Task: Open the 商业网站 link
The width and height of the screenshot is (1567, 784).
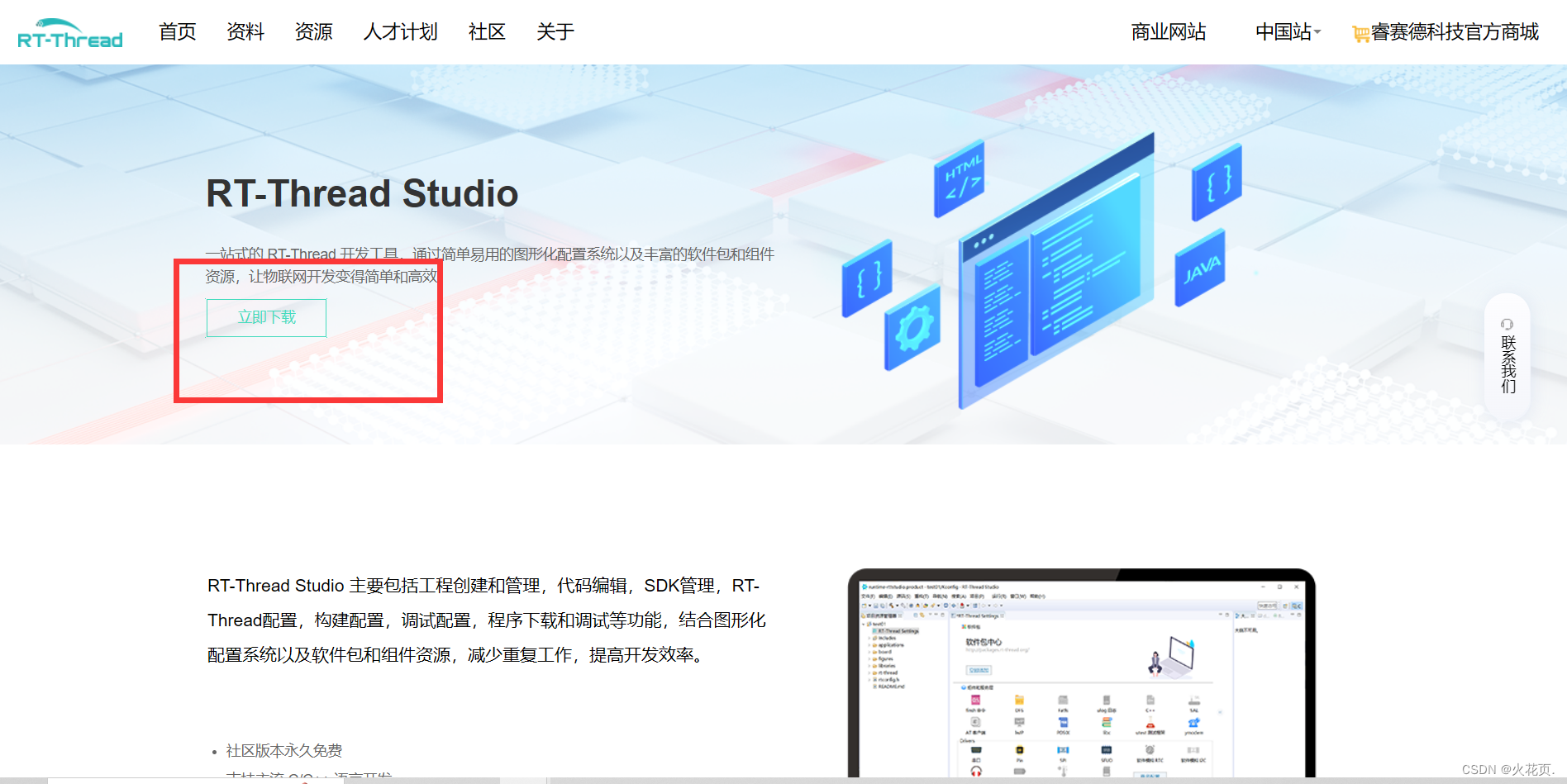Action: 1168,32
